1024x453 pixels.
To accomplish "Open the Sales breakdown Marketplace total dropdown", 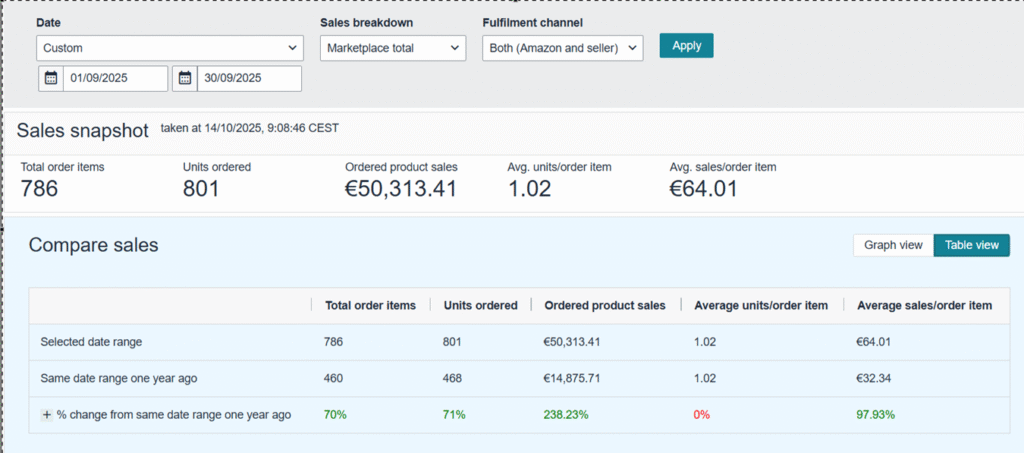I will pos(392,48).
